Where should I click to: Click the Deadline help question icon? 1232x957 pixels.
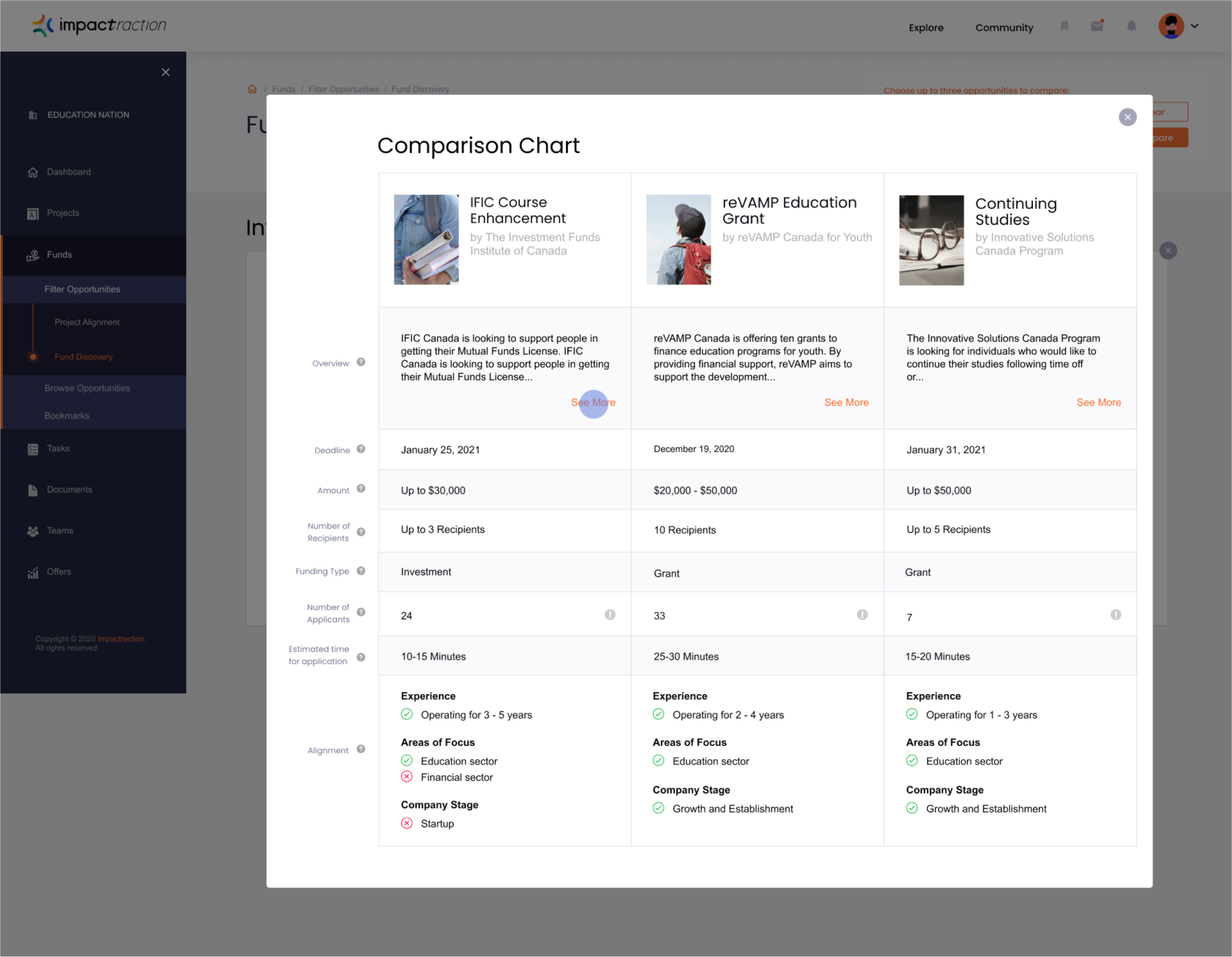(361, 449)
